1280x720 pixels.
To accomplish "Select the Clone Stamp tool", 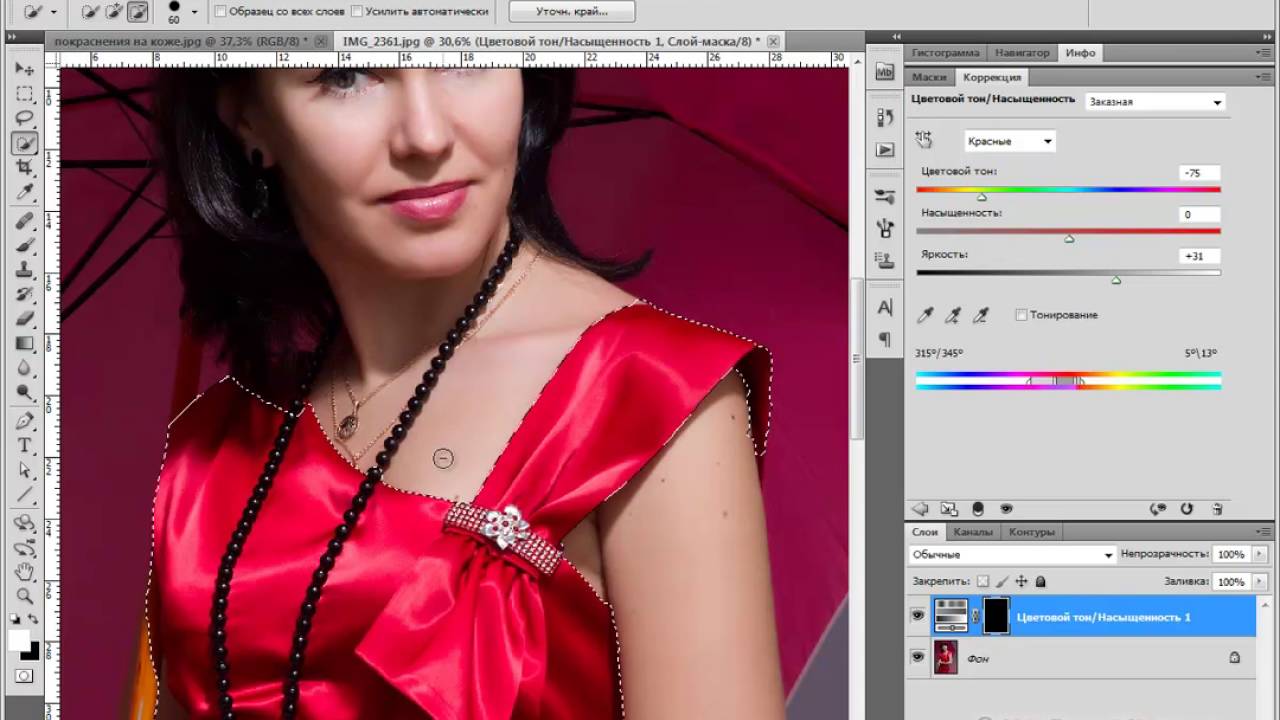I will click(25, 270).
